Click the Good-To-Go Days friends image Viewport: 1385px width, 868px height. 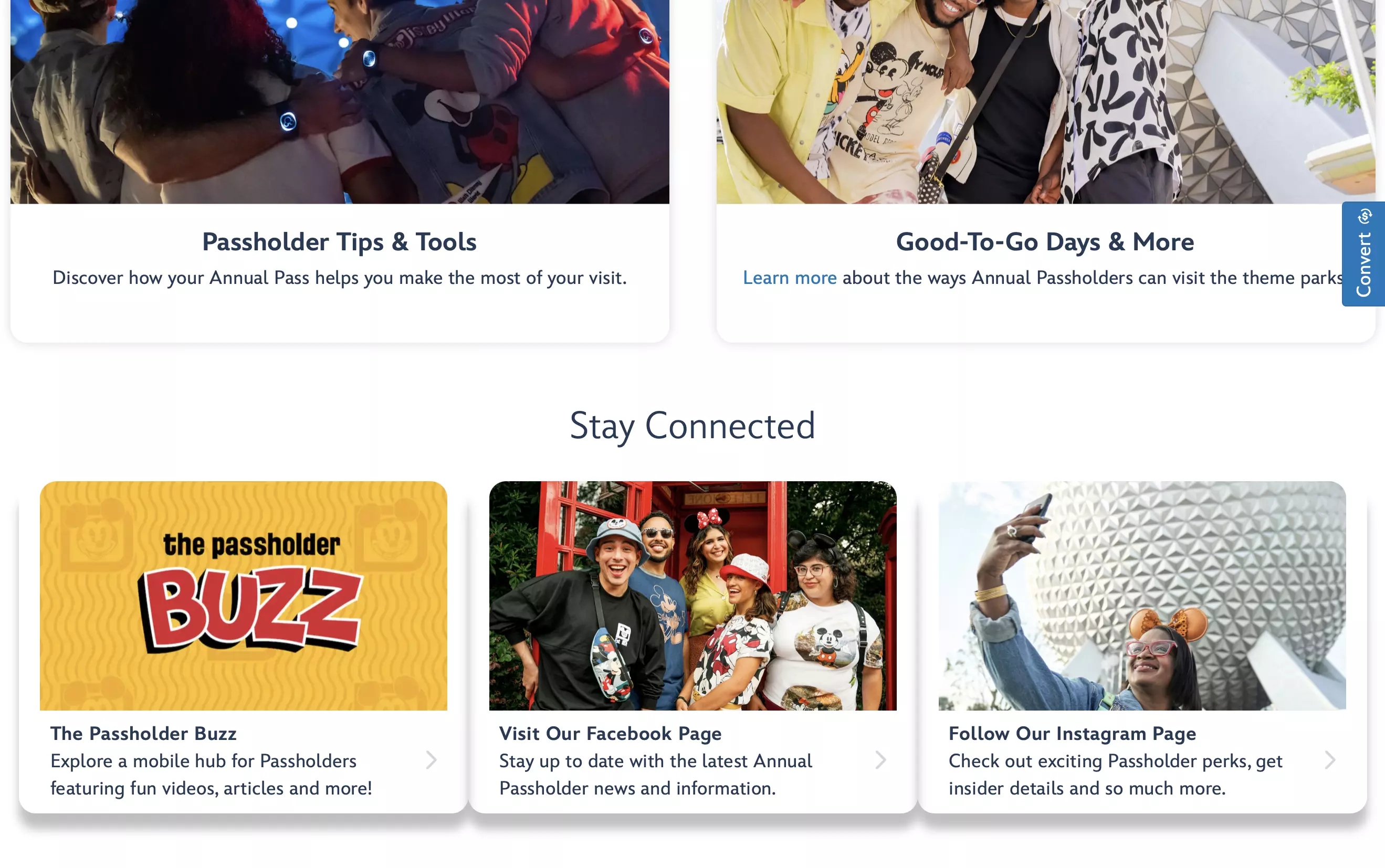click(1045, 102)
